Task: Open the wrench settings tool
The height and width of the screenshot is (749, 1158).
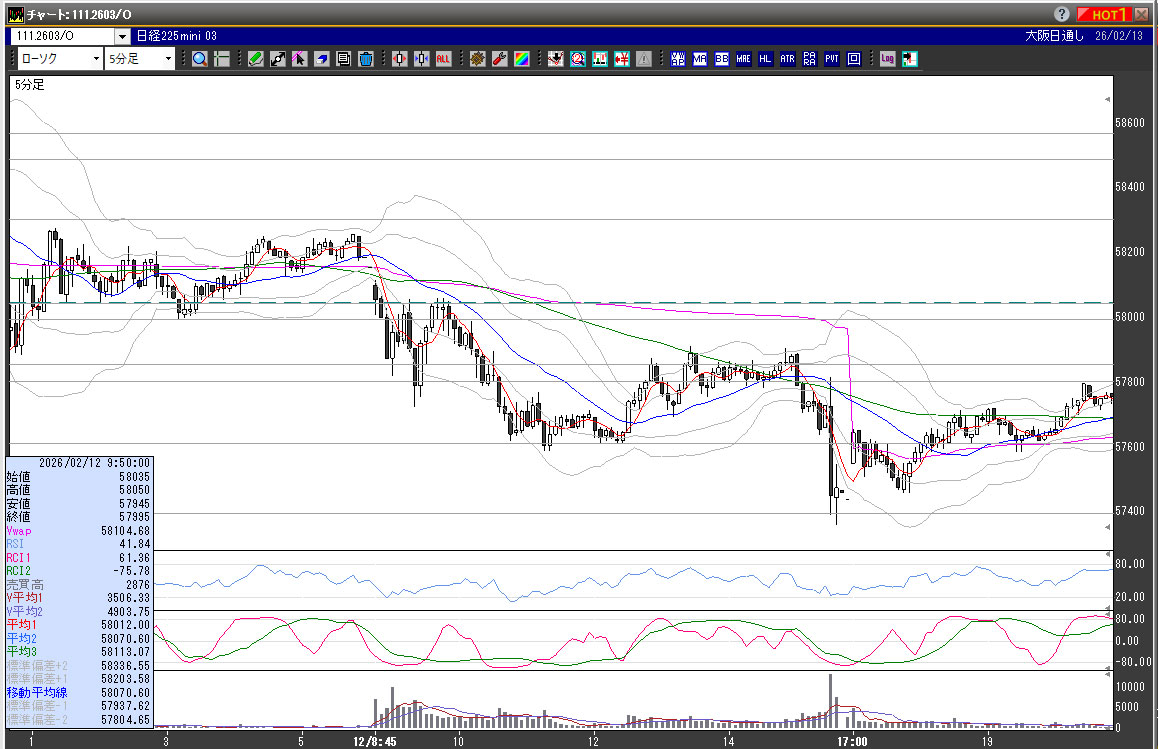Action: click(499, 59)
